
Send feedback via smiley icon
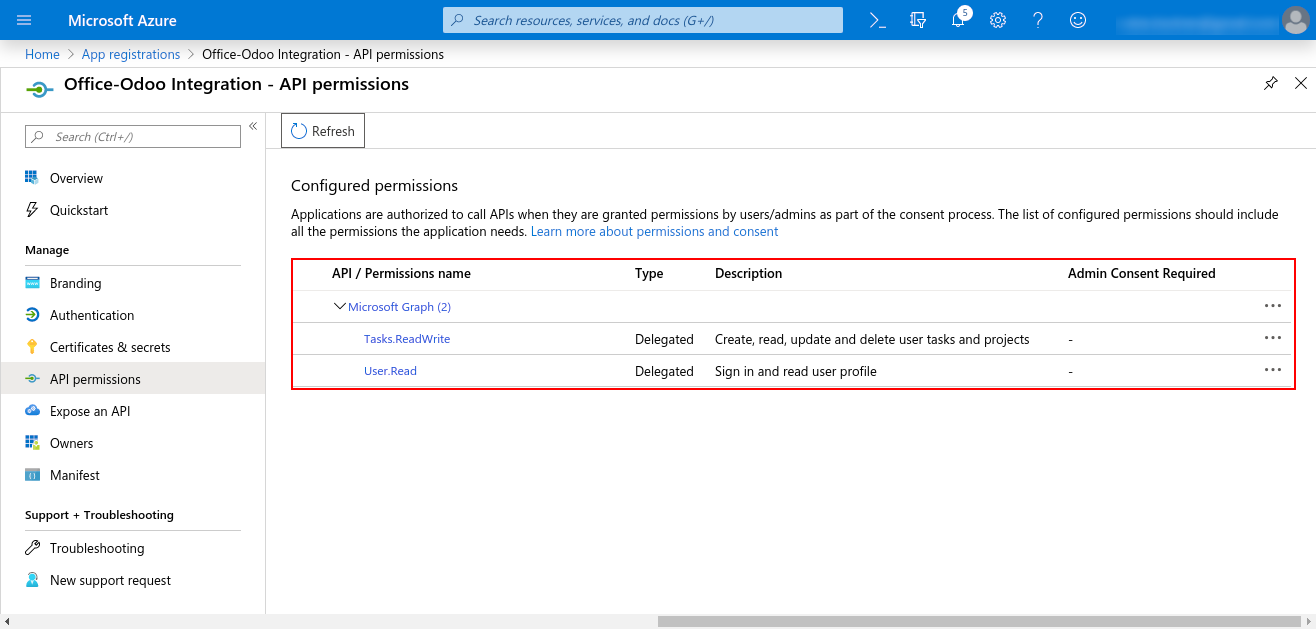(1077, 20)
